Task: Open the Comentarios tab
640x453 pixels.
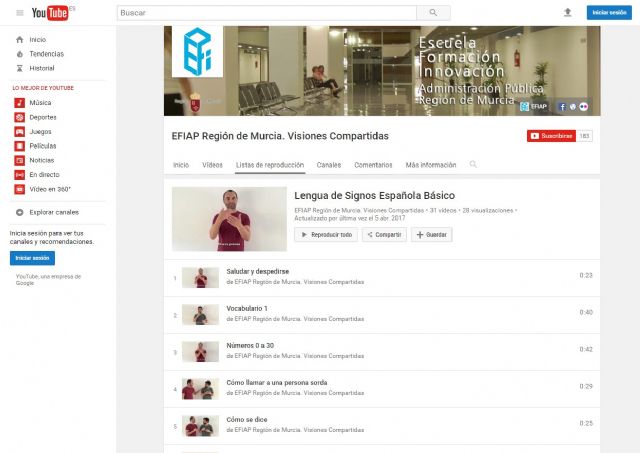Action: click(373, 164)
